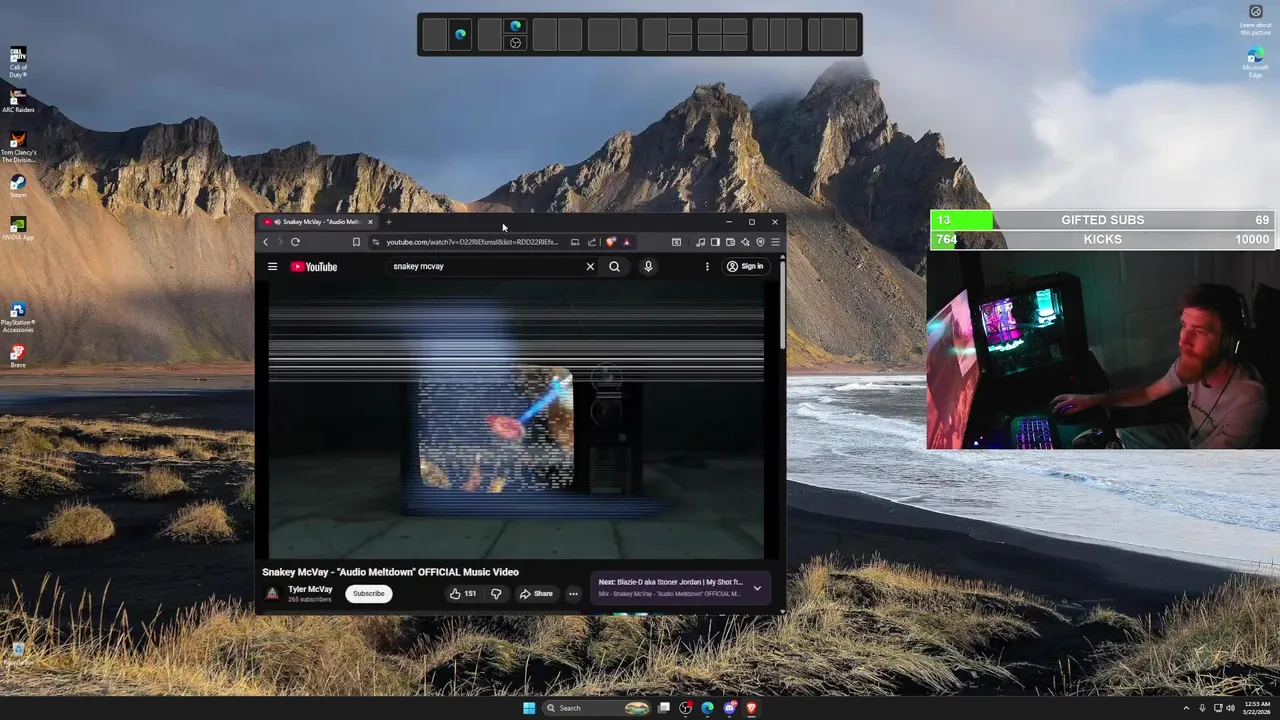The image size is (1280, 720).
Task: Click the YouTube logo
Action: [314, 267]
